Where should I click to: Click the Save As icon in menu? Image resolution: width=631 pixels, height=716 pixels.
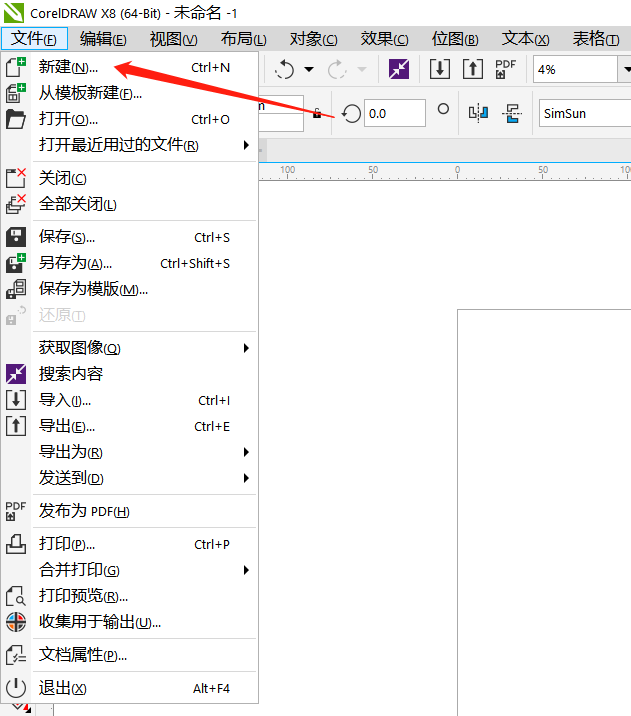[16, 263]
